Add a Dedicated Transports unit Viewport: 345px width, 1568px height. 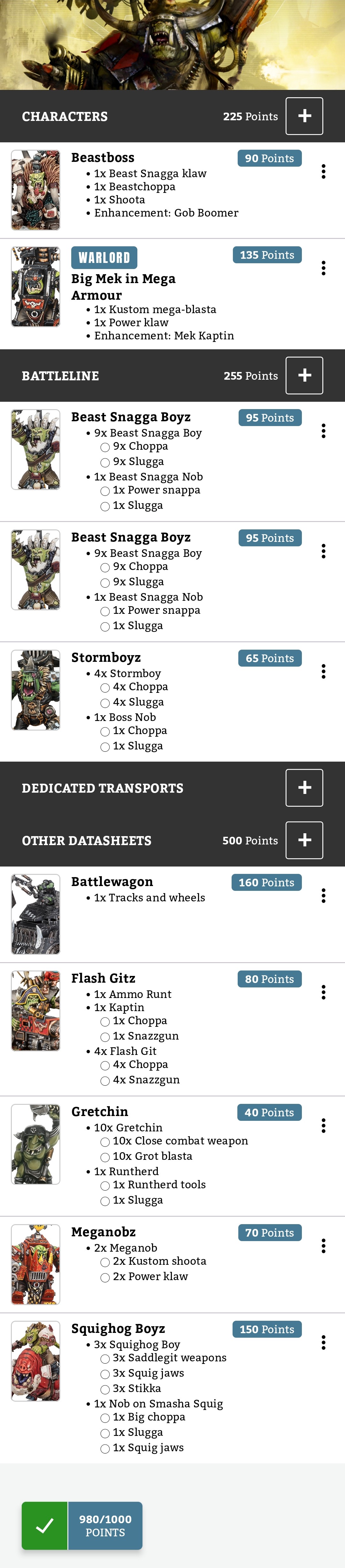[304, 788]
